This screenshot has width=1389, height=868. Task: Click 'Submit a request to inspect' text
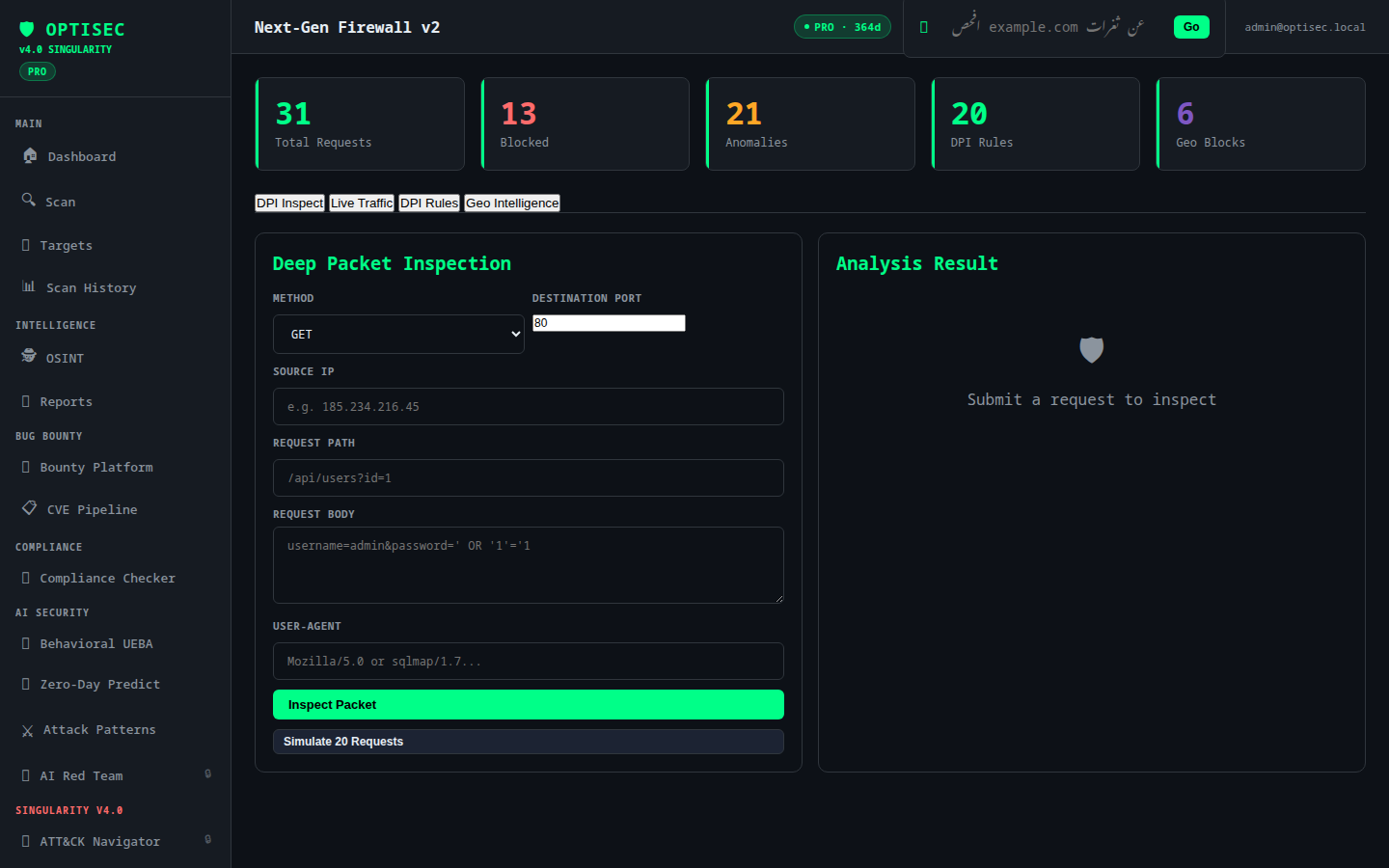pyautogui.click(x=1092, y=399)
